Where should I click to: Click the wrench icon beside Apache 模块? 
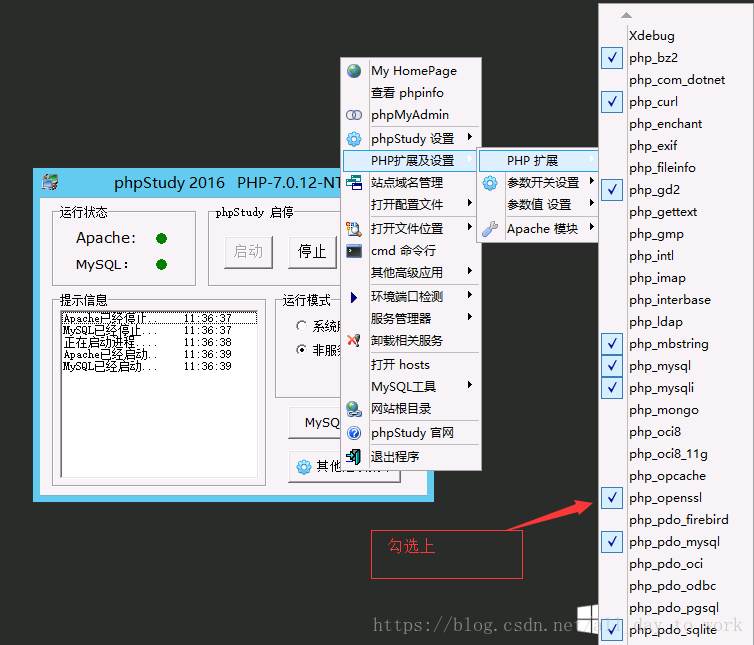[x=490, y=229]
